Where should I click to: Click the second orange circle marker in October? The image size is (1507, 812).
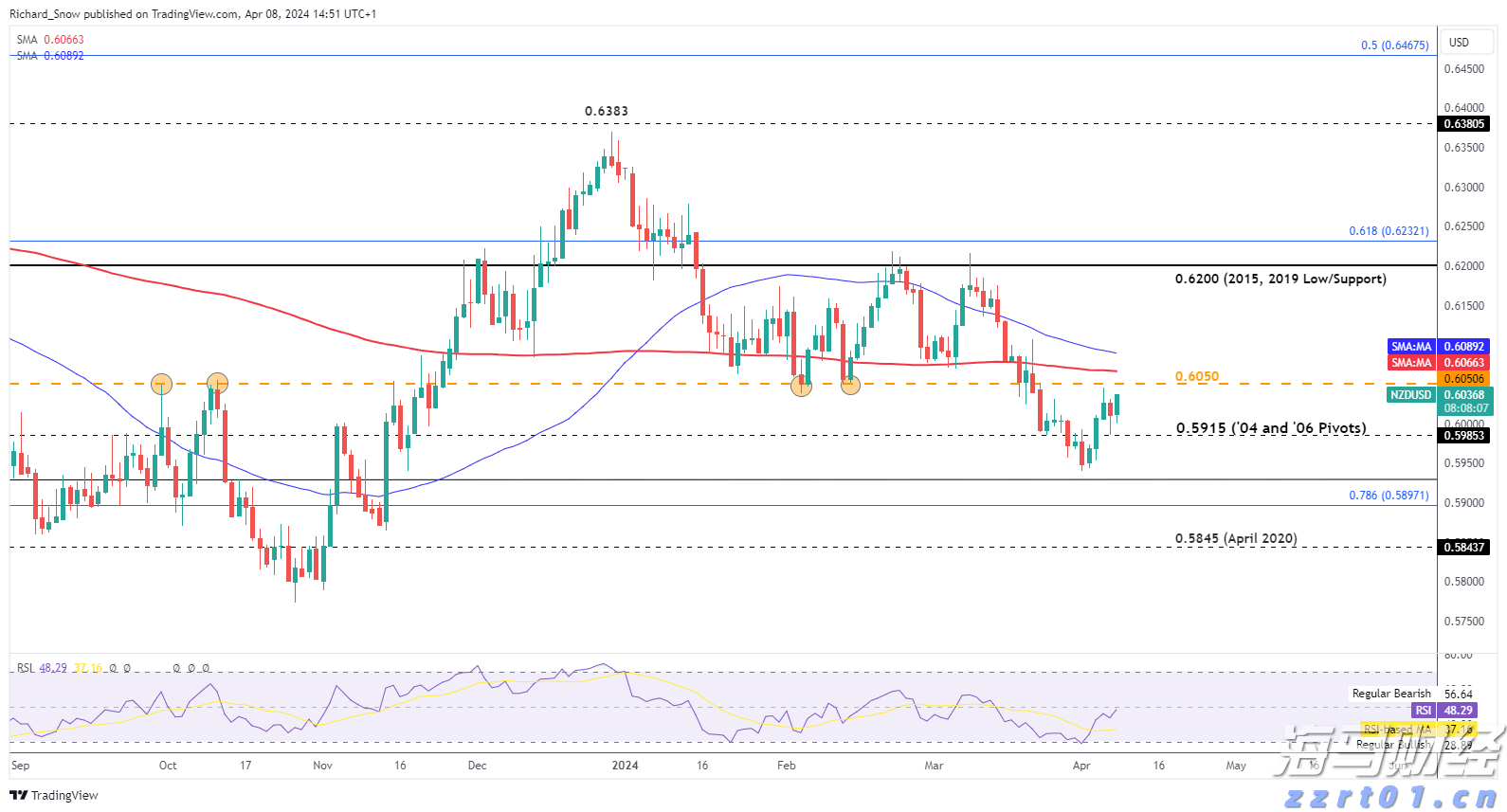(x=217, y=384)
